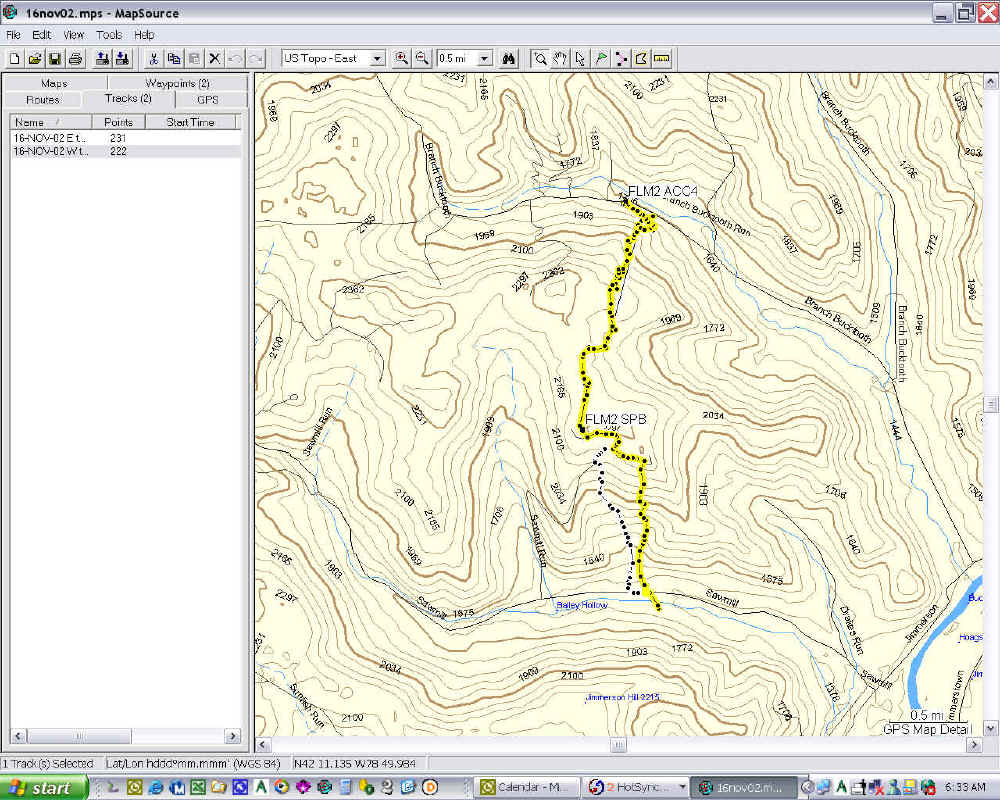Switch to the Maps tab
This screenshot has height=800, width=1000.
point(54,83)
